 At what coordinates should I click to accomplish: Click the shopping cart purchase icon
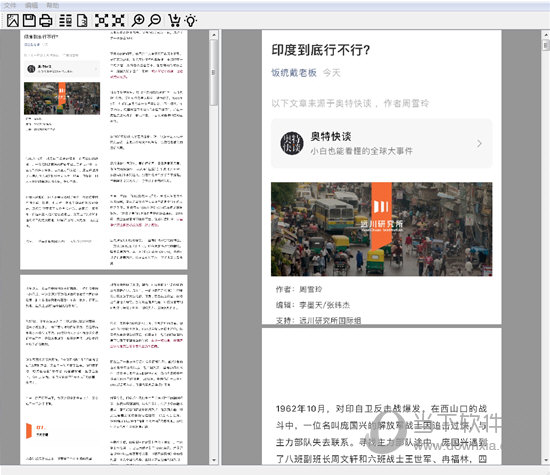pyautogui.click(x=174, y=21)
